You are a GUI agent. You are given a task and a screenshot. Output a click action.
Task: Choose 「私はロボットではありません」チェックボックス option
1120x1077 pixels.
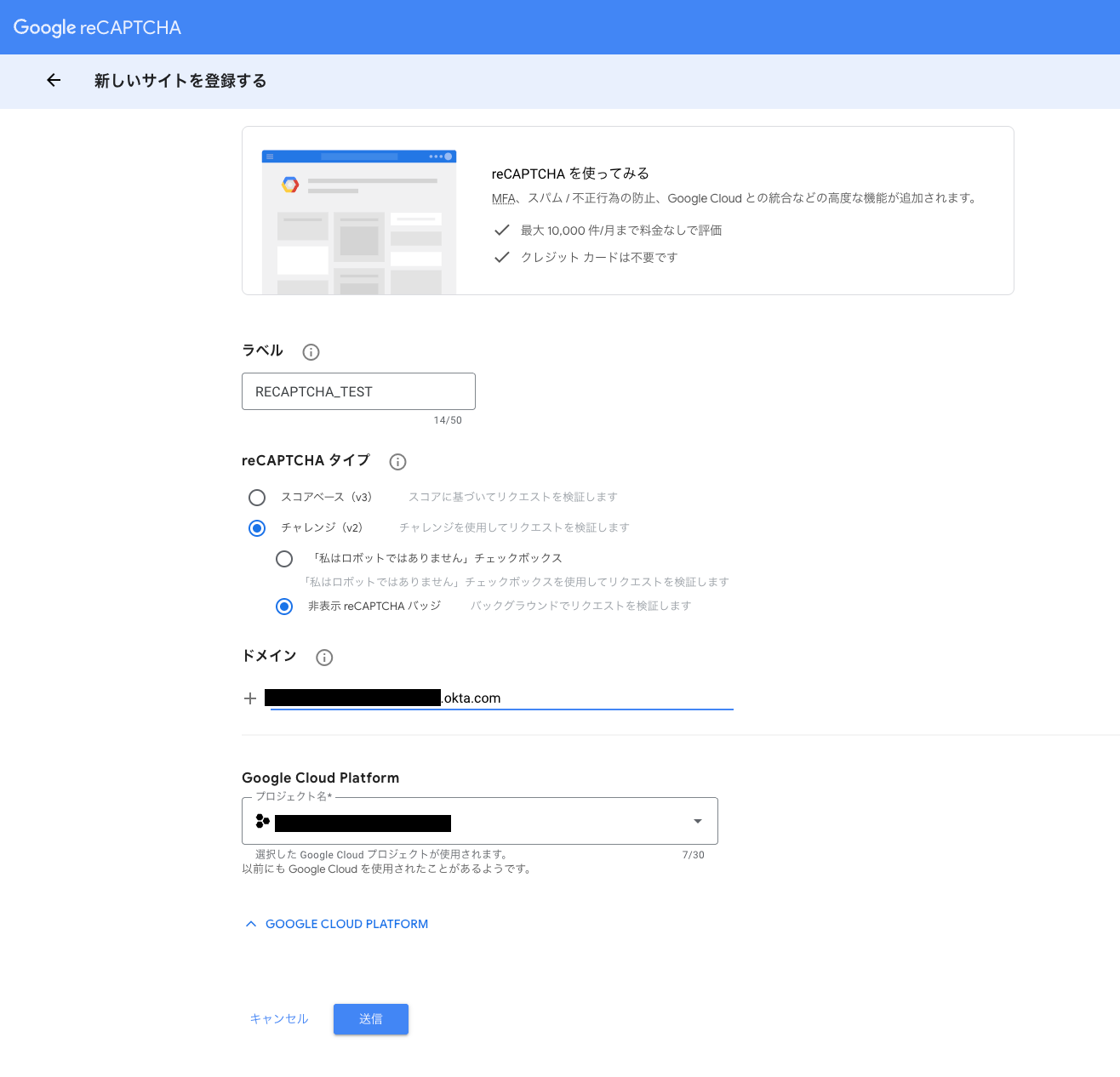(x=284, y=559)
